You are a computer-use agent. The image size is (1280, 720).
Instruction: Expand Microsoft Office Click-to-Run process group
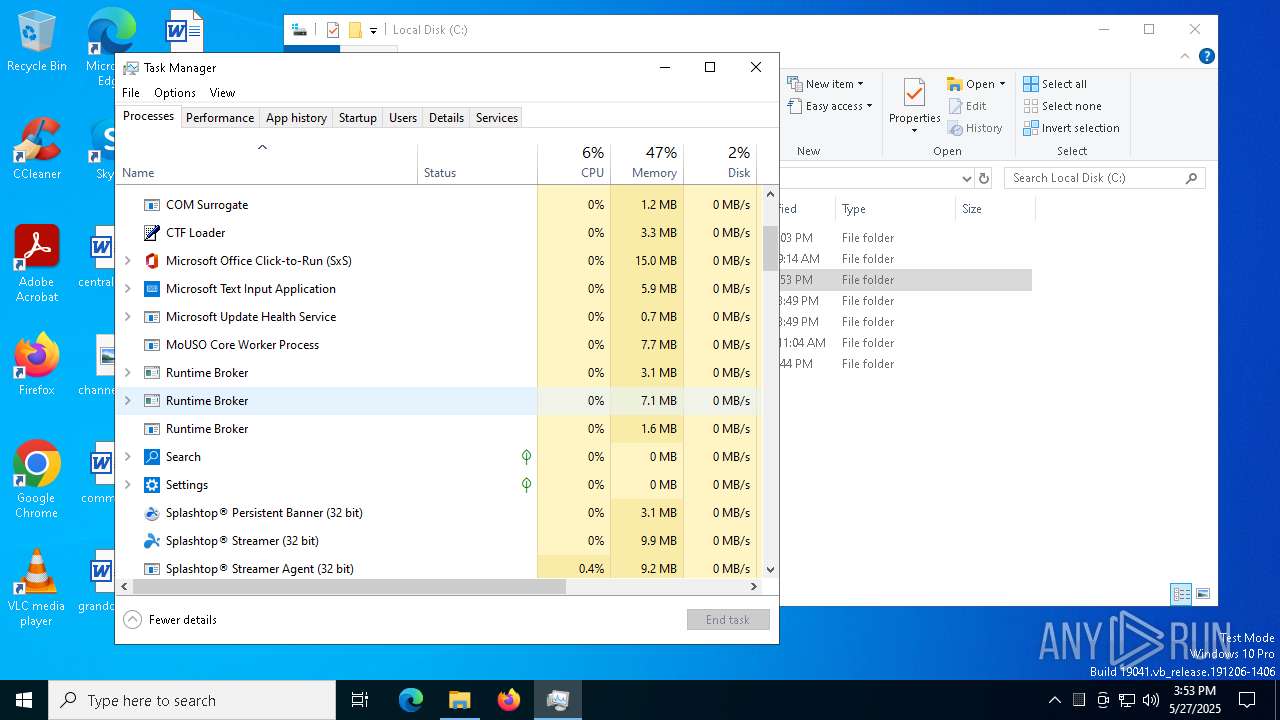(x=127, y=261)
